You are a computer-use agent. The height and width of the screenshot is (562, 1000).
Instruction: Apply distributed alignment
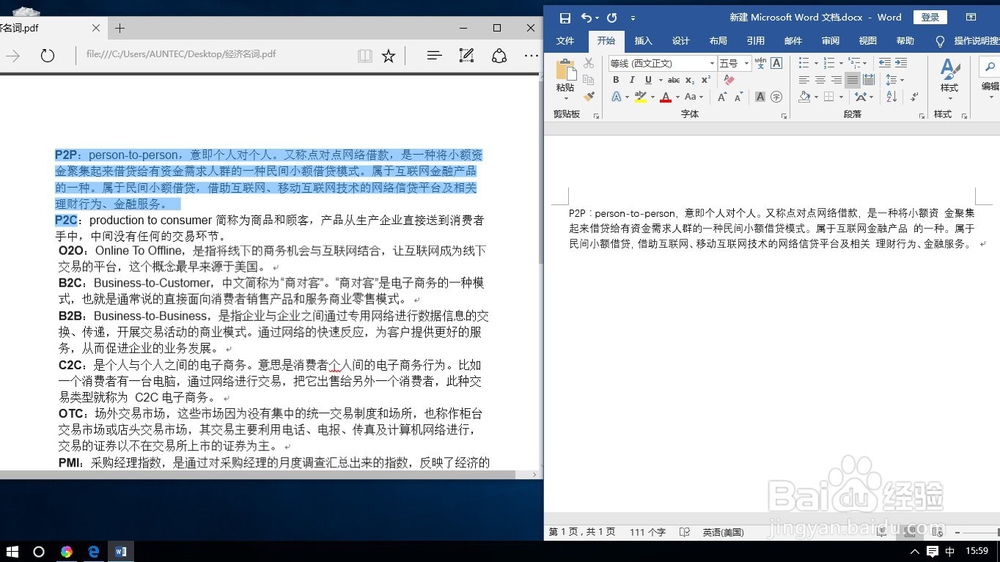pyautogui.click(x=868, y=80)
